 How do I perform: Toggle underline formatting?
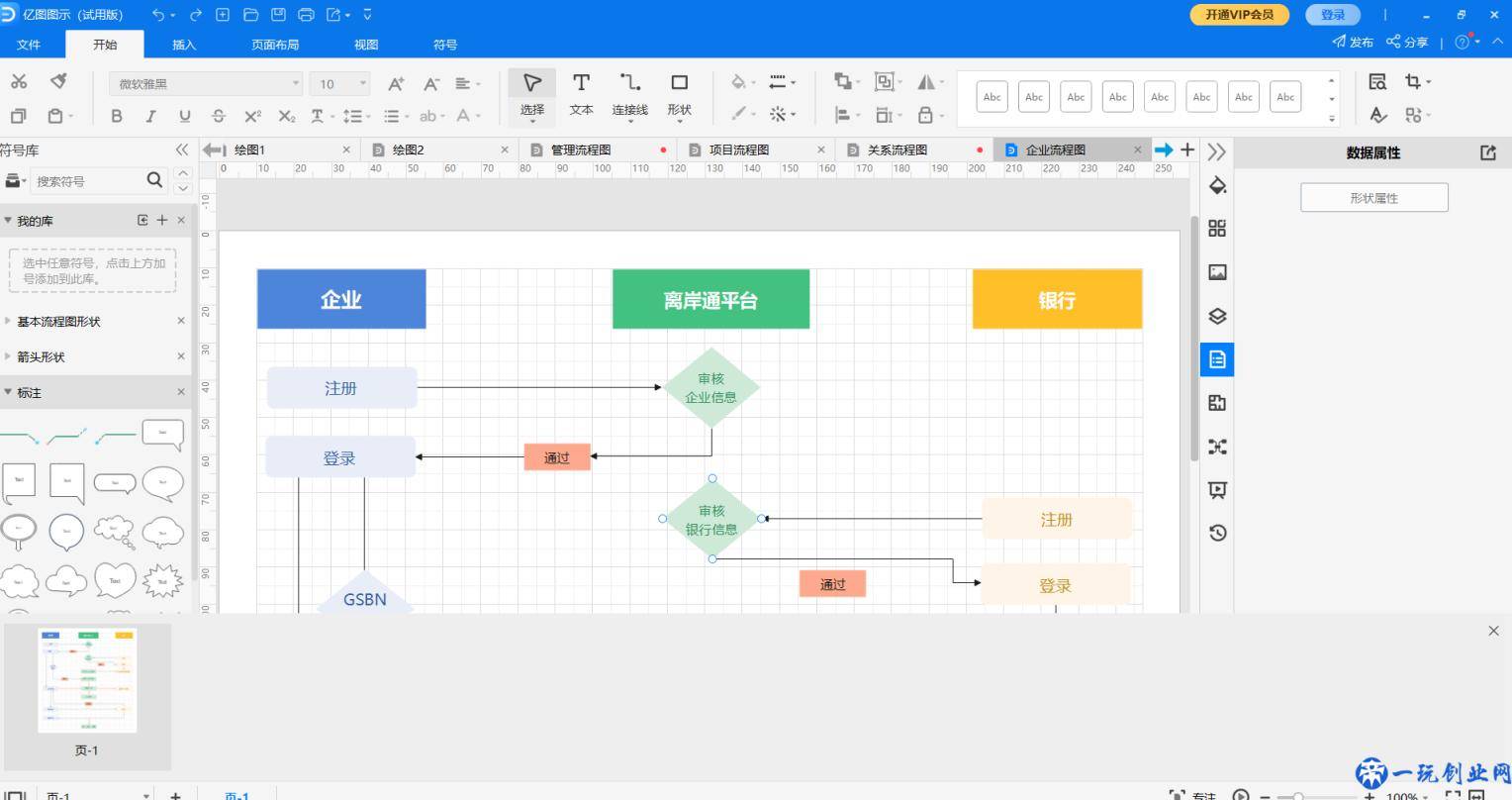point(184,116)
